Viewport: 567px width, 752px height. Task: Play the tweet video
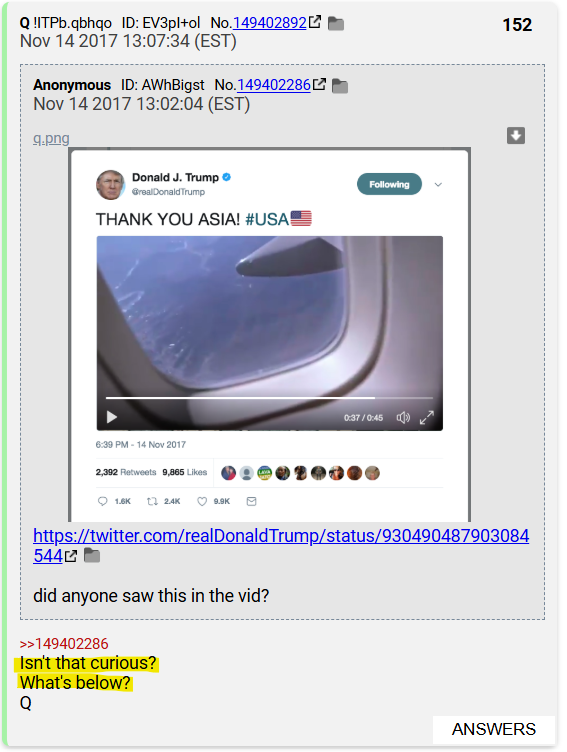[x=112, y=417]
